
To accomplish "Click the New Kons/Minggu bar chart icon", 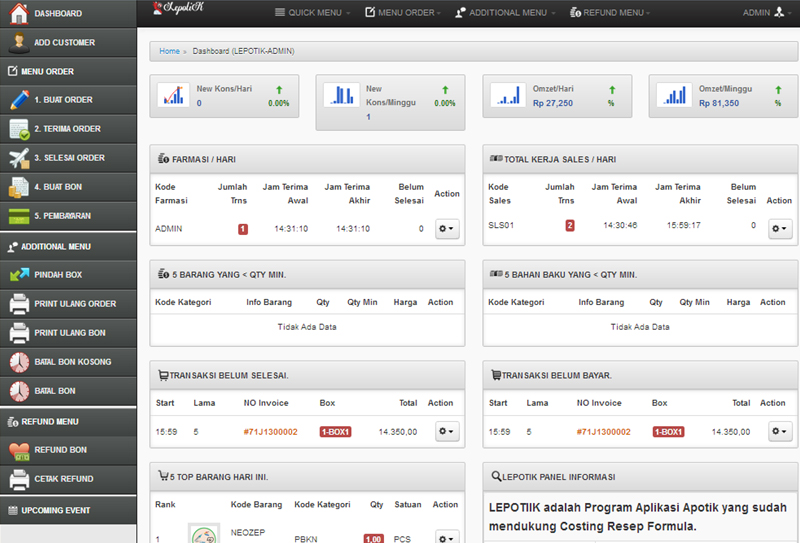I will 342,95.
